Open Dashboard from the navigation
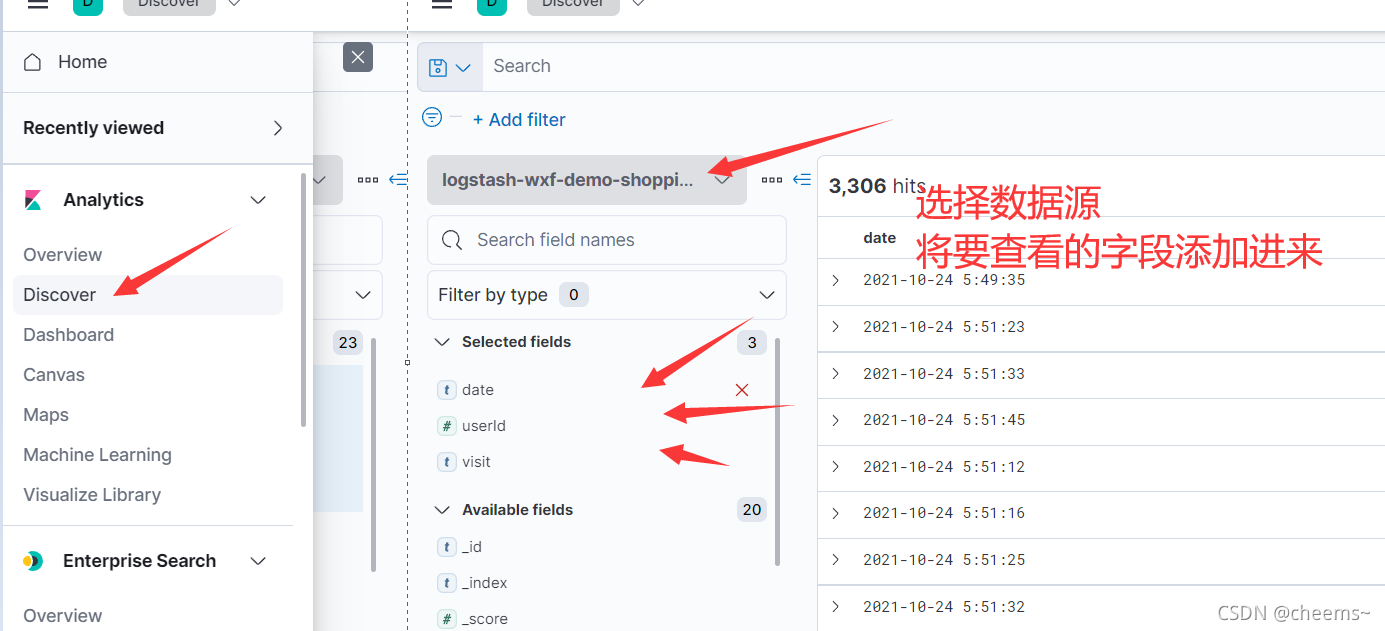The image size is (1385, 631). 69,335
